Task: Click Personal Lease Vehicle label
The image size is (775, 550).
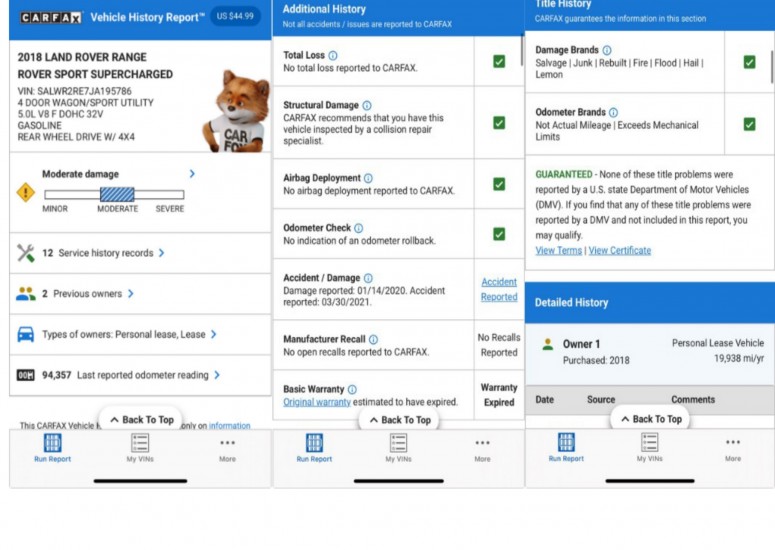Action: point(718,343)
